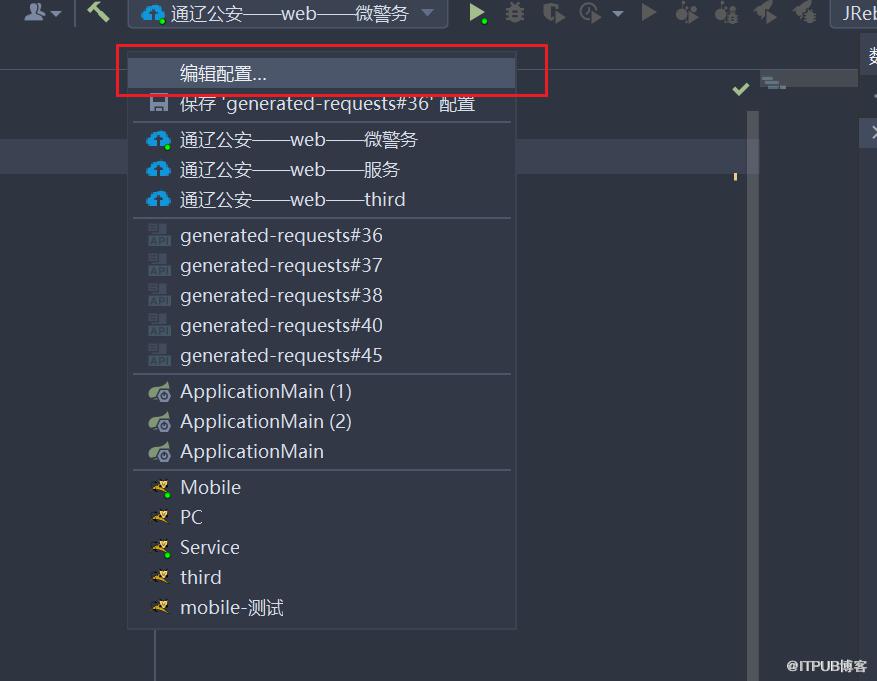Save 'generated-requests#36' configuration entry
Image resolution: width=877 pixels, height=681 pixels.
point(322,103)
